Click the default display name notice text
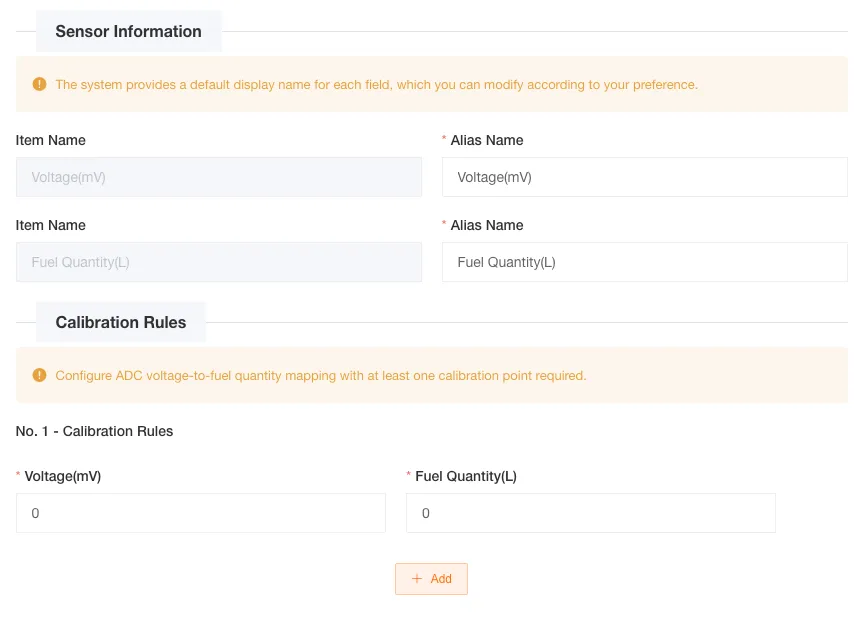 pos(376,85)
